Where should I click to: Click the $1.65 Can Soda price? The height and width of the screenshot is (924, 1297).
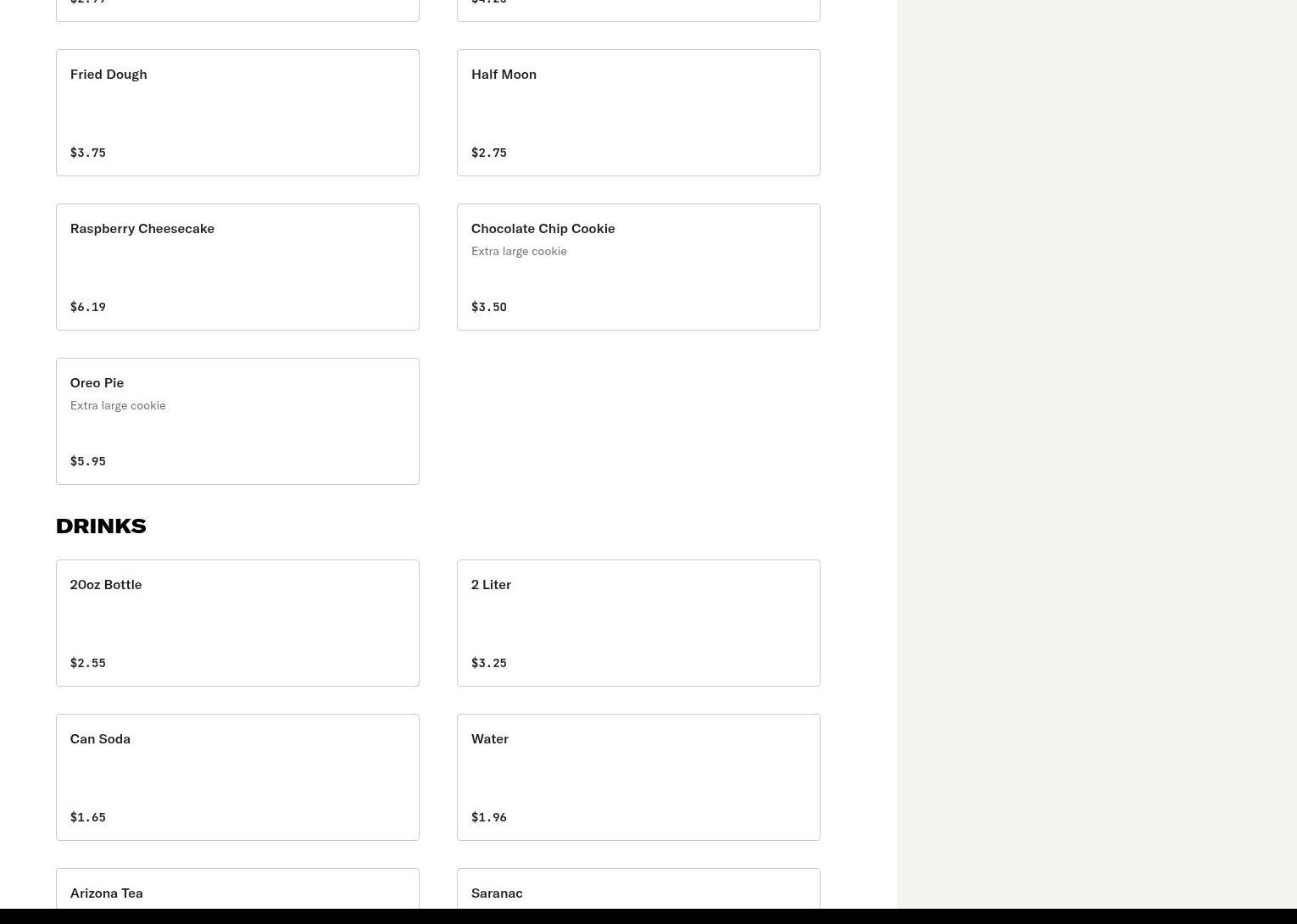pyautogui.click(x=88, y=817)
